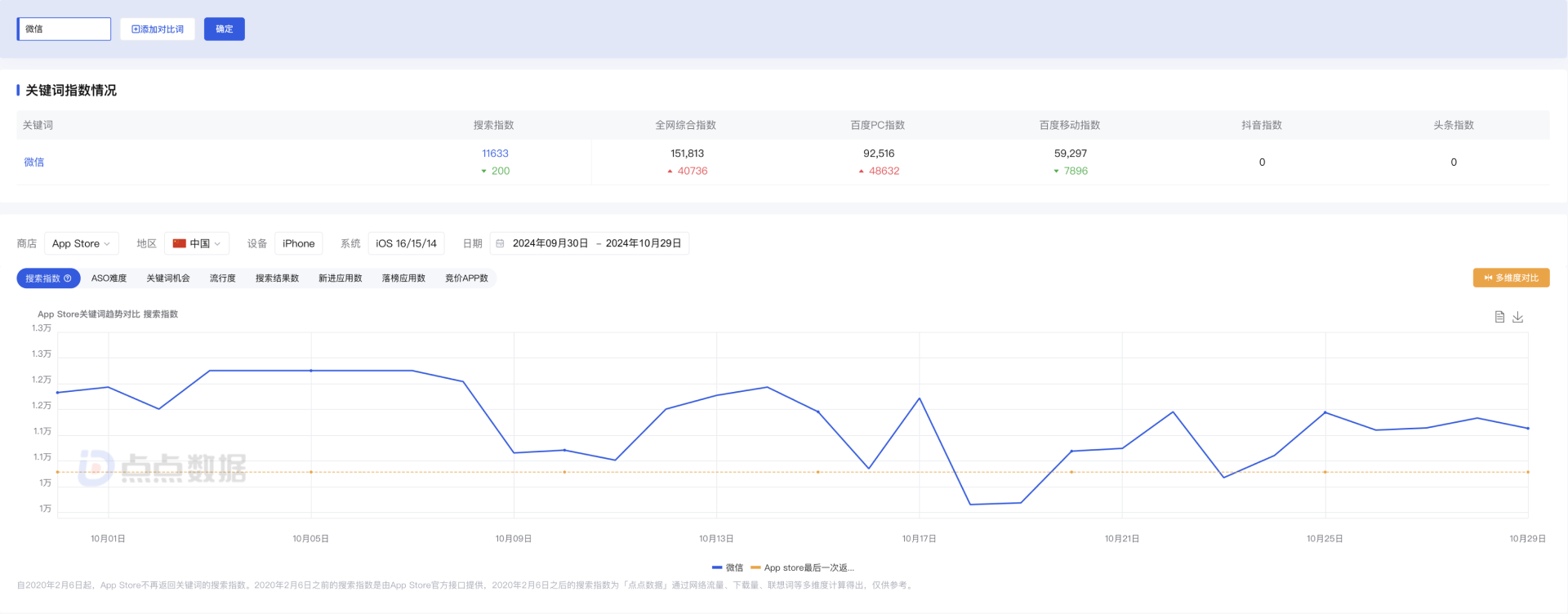Click the 多维度对比 orange button
The width and height of the screenshot is (1568, 614).
tap(1511, 278)
